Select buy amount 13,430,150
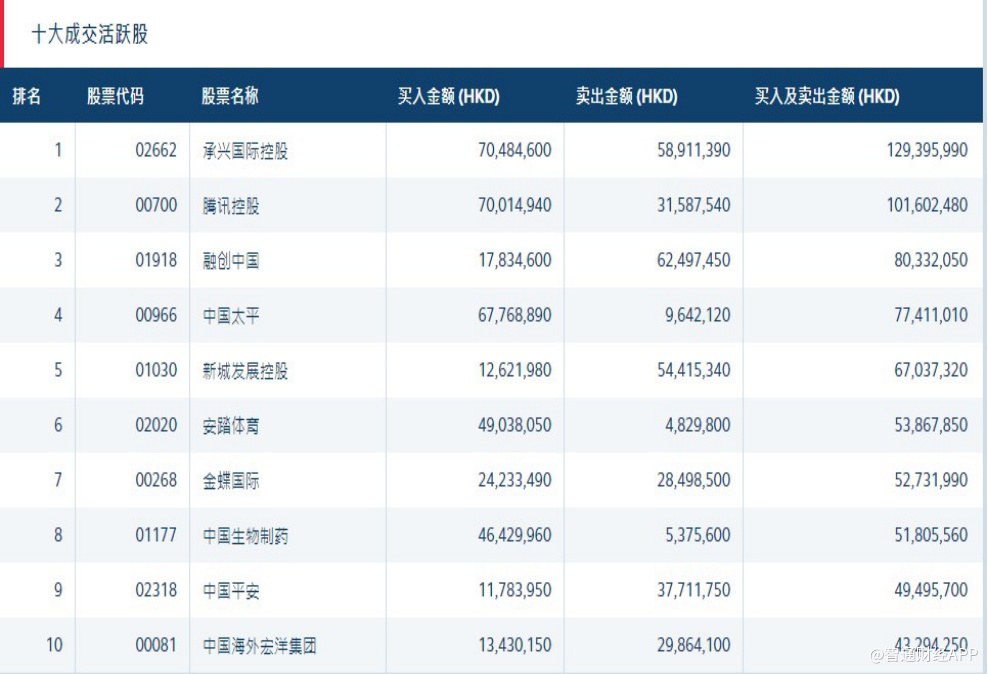 pyautogui.click(x=515, y=645)
